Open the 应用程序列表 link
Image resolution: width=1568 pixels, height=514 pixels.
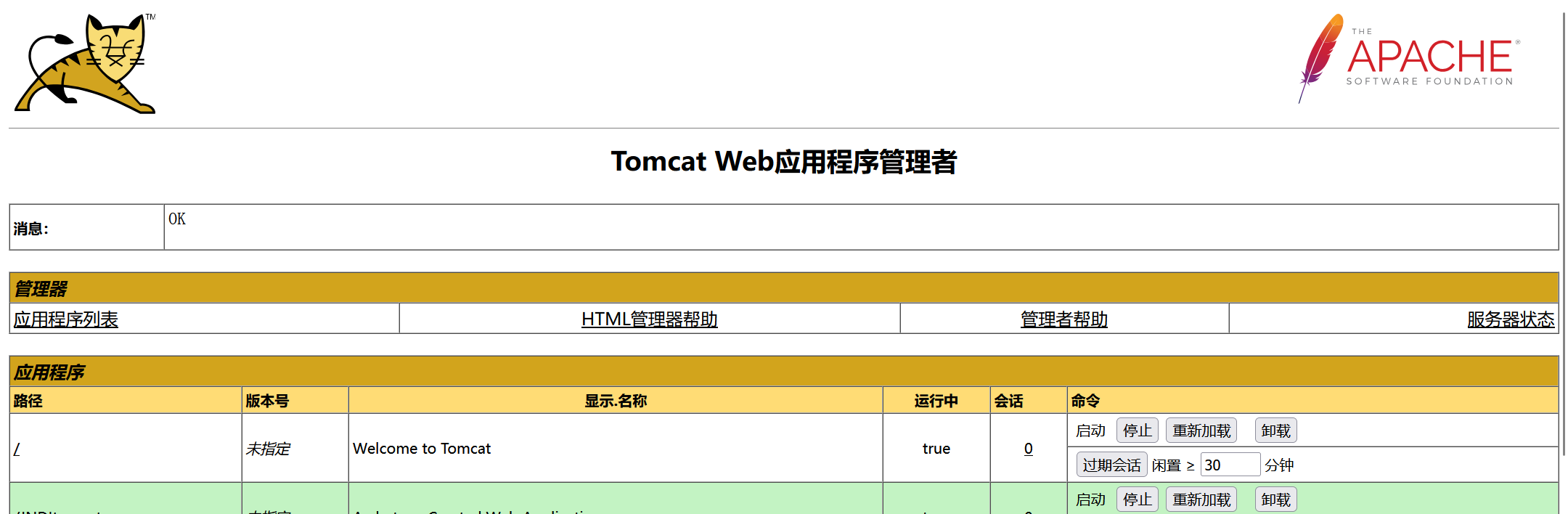[x=65, y=319]
